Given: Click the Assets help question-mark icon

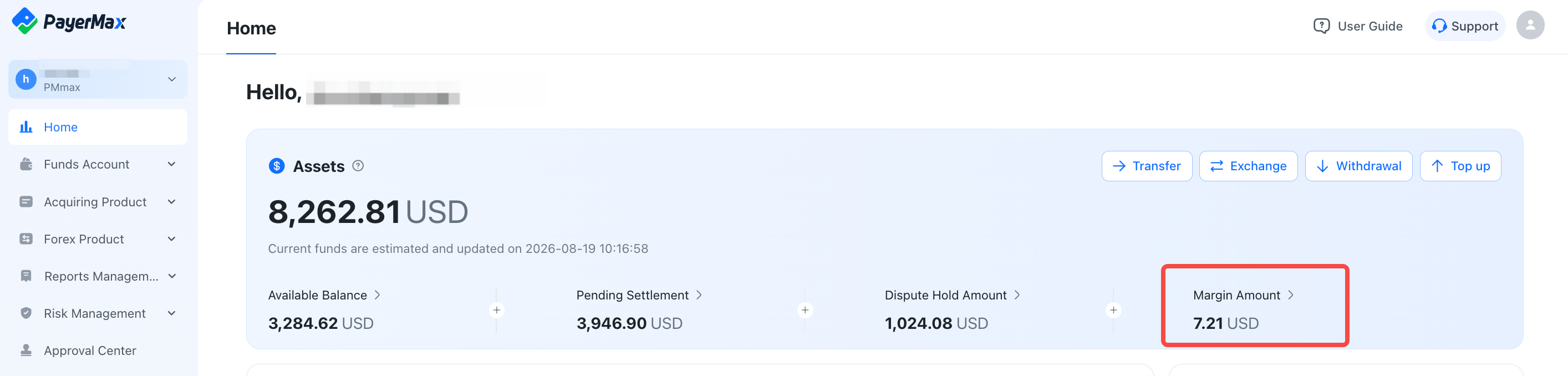Looking at the screenshot, I should coord(358,166).
